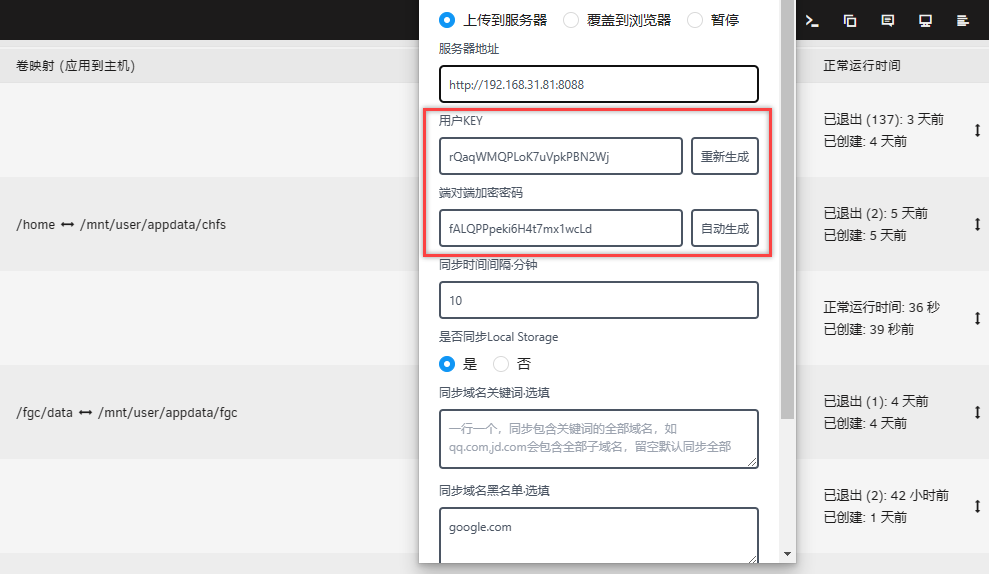Viewport: 989px width, 574px height.
Task: Click the 同步域名关键词 text area
Action: coord(599,439)
